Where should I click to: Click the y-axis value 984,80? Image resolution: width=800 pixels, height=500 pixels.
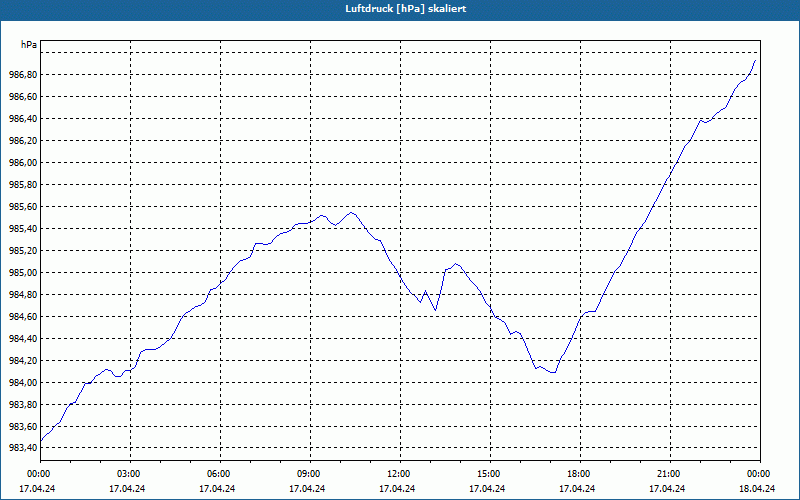[23, 295]
